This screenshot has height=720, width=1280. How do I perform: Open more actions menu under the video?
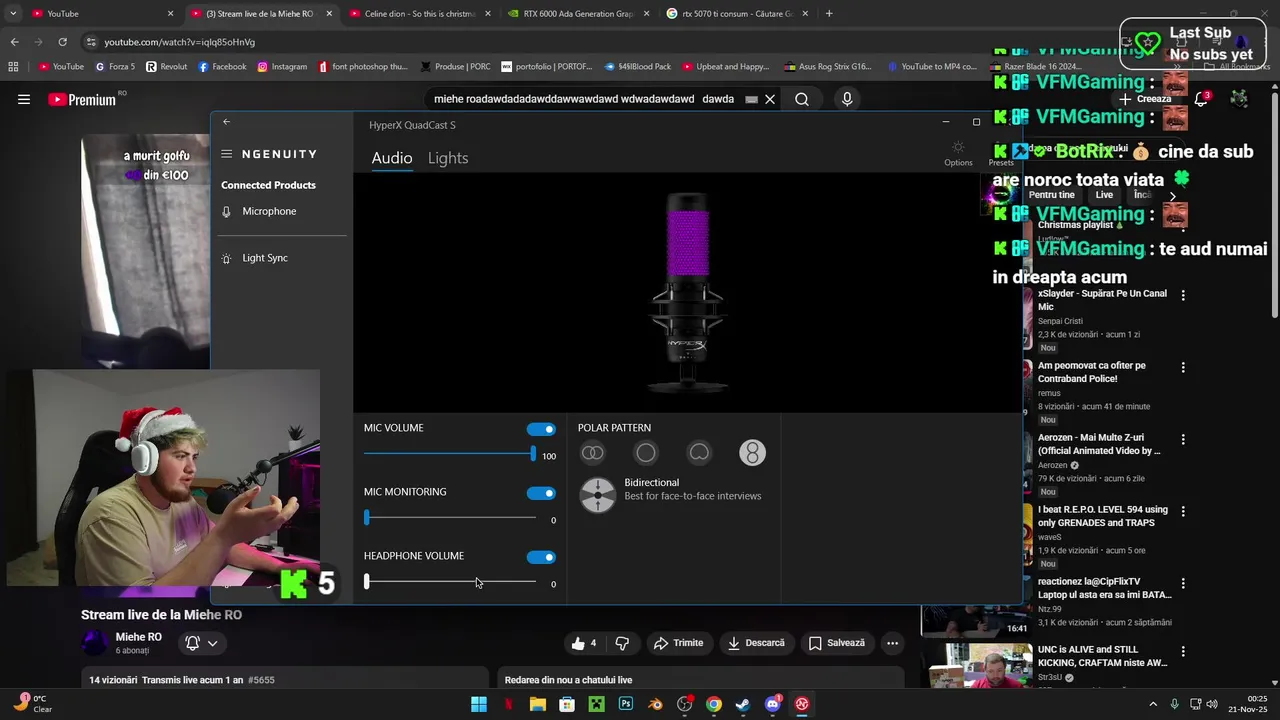(x=893, y=643)
